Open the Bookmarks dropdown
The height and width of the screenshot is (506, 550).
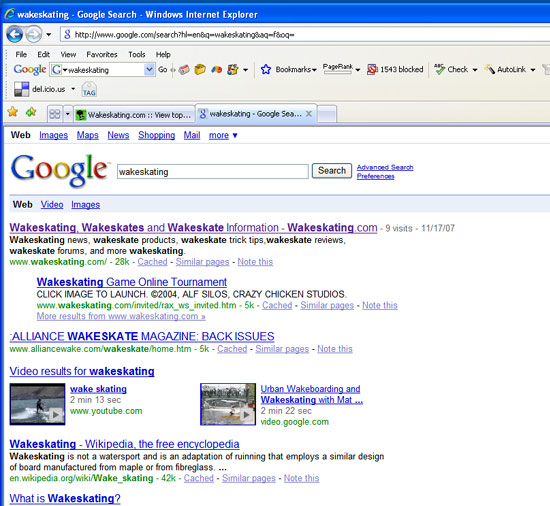[x=296, y=69]
